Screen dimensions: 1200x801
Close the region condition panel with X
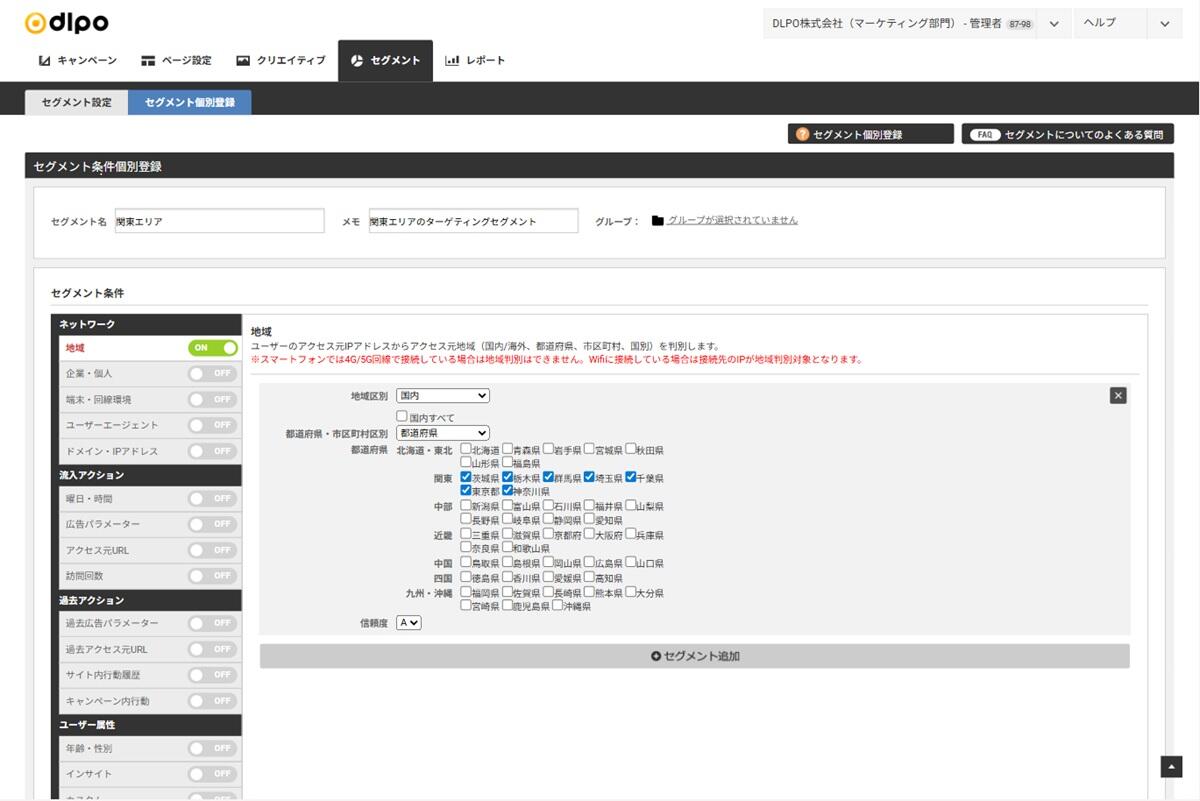(1118, 395)
